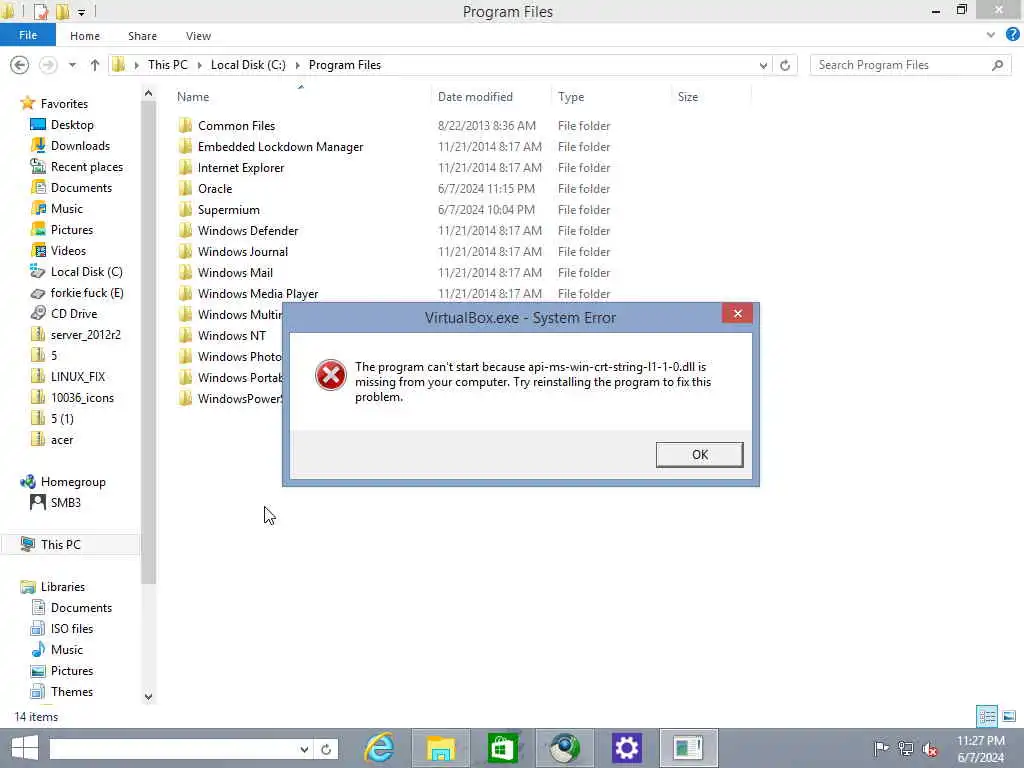Launch Internet Explorer from taskbar

tap(379, 748)
